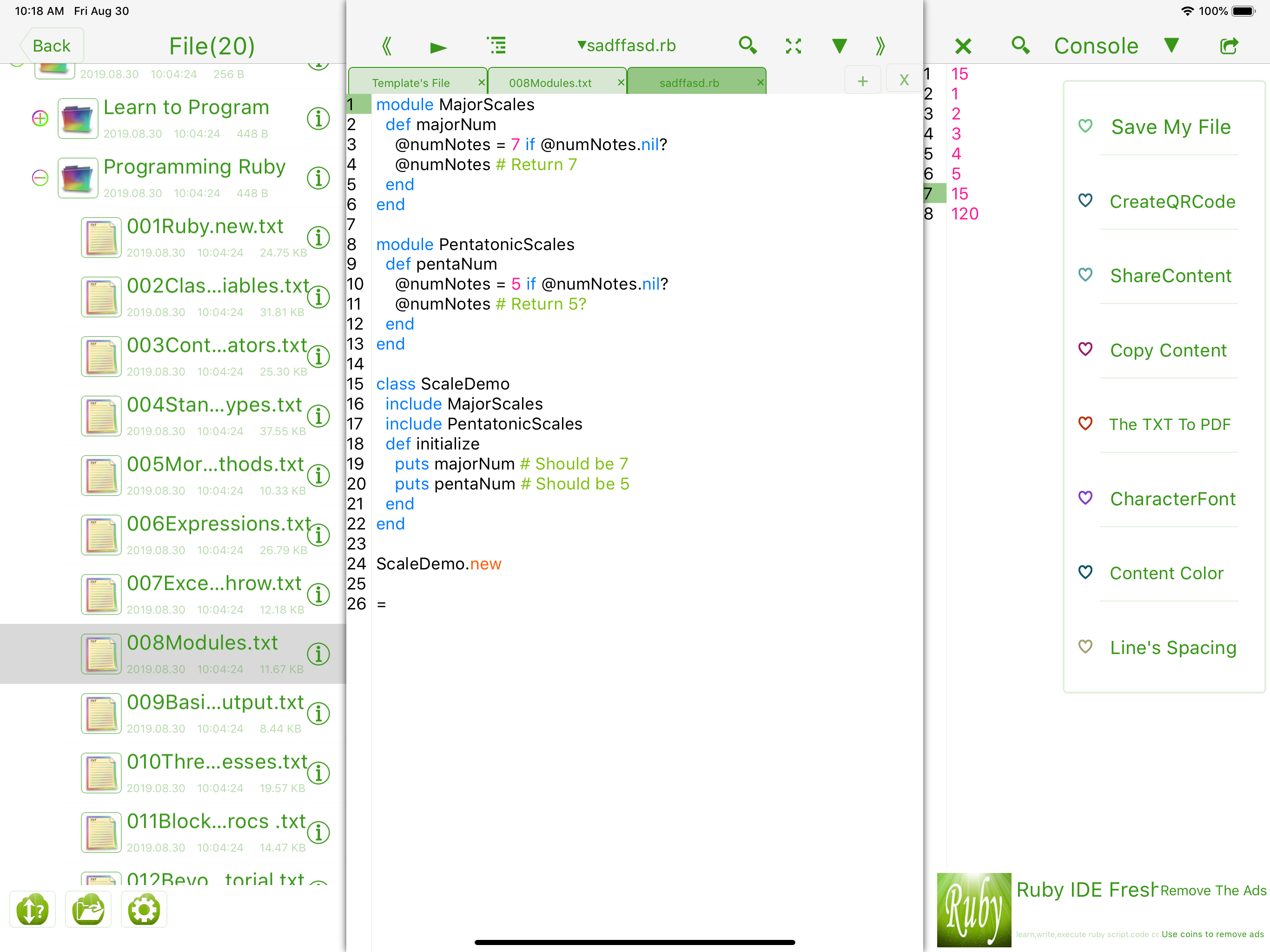Show info for Programming Ruby folder
This screenshot has width=1270, height=952.
tap(318, 178)
